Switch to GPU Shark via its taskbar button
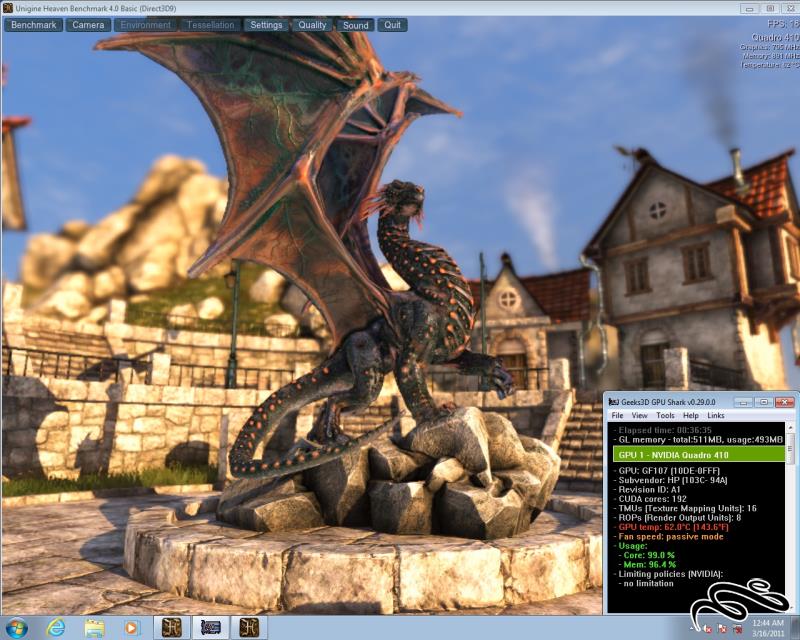The image size is (800, 640). click(x=211, y=627)
